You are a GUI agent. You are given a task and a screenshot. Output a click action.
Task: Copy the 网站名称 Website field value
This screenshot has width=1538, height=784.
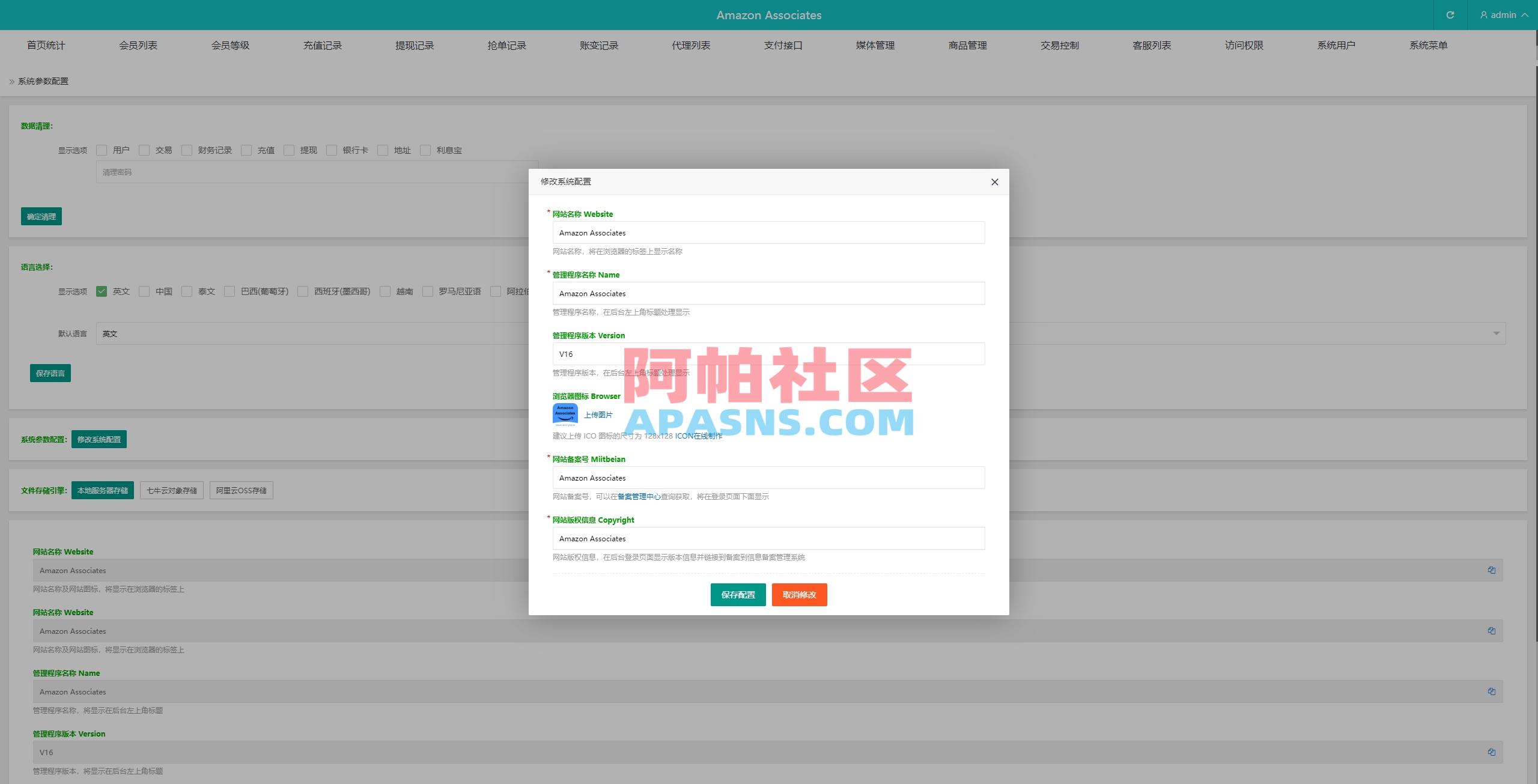(1492, 570)
